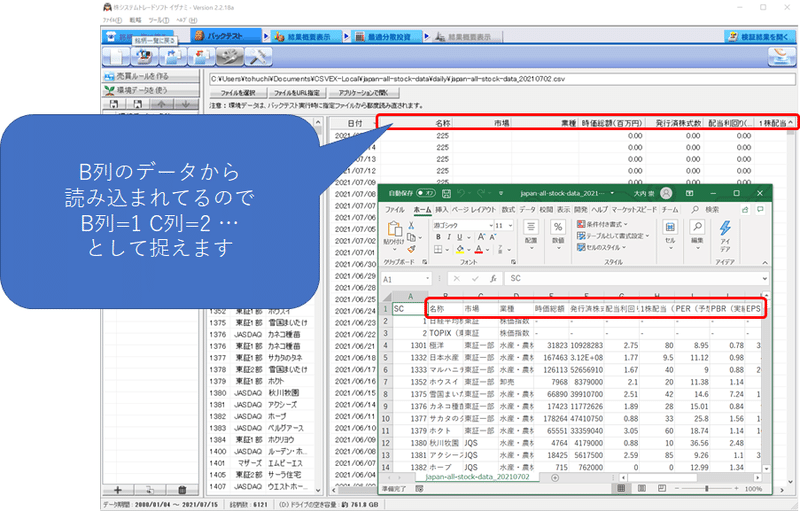Click the Excel account profile picture
The image size is (800, 511).
click(666, 193)
